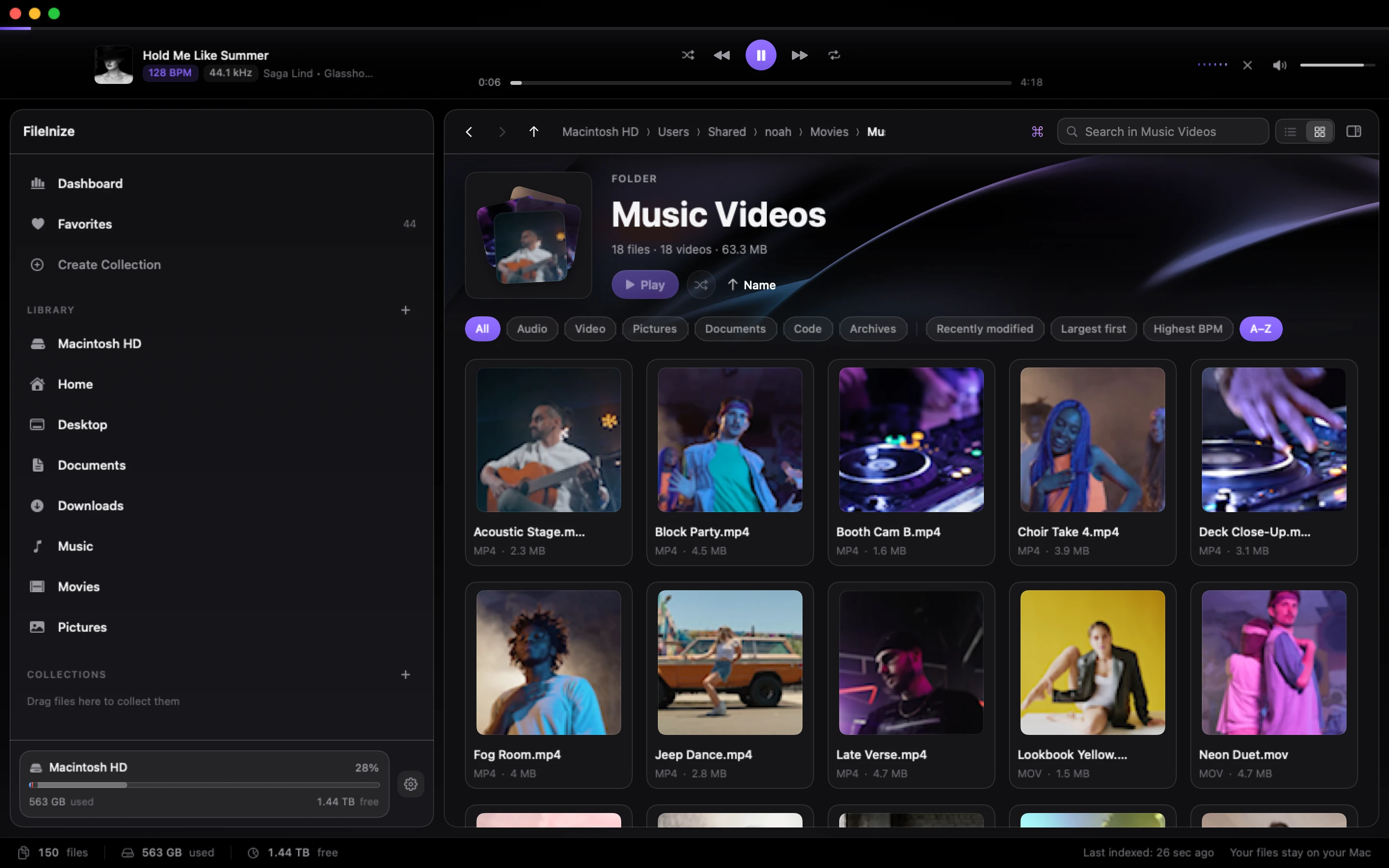1389x868 pixels.
Task: Open Deck Close-Up video
Action: pyautogui.click(x=1274, y=463)
